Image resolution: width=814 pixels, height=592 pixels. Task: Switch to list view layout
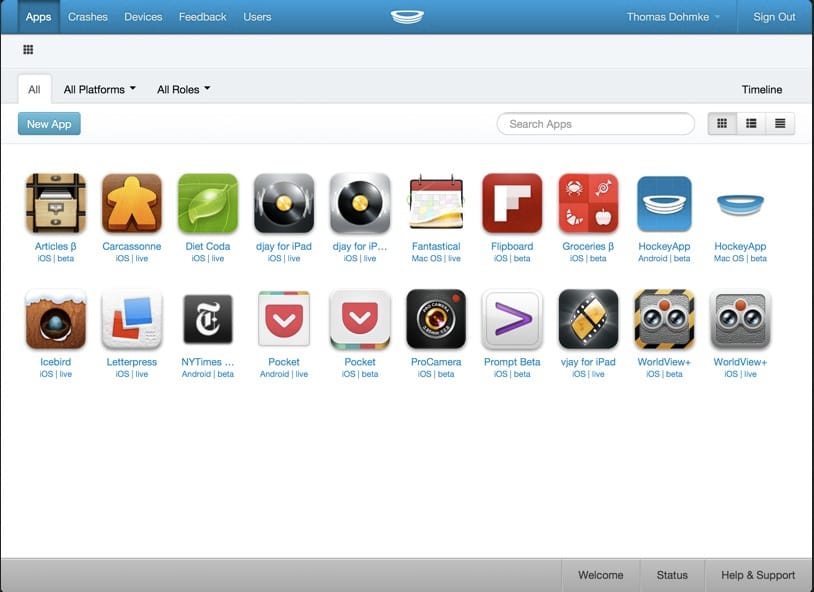click(x=750, y=123)
